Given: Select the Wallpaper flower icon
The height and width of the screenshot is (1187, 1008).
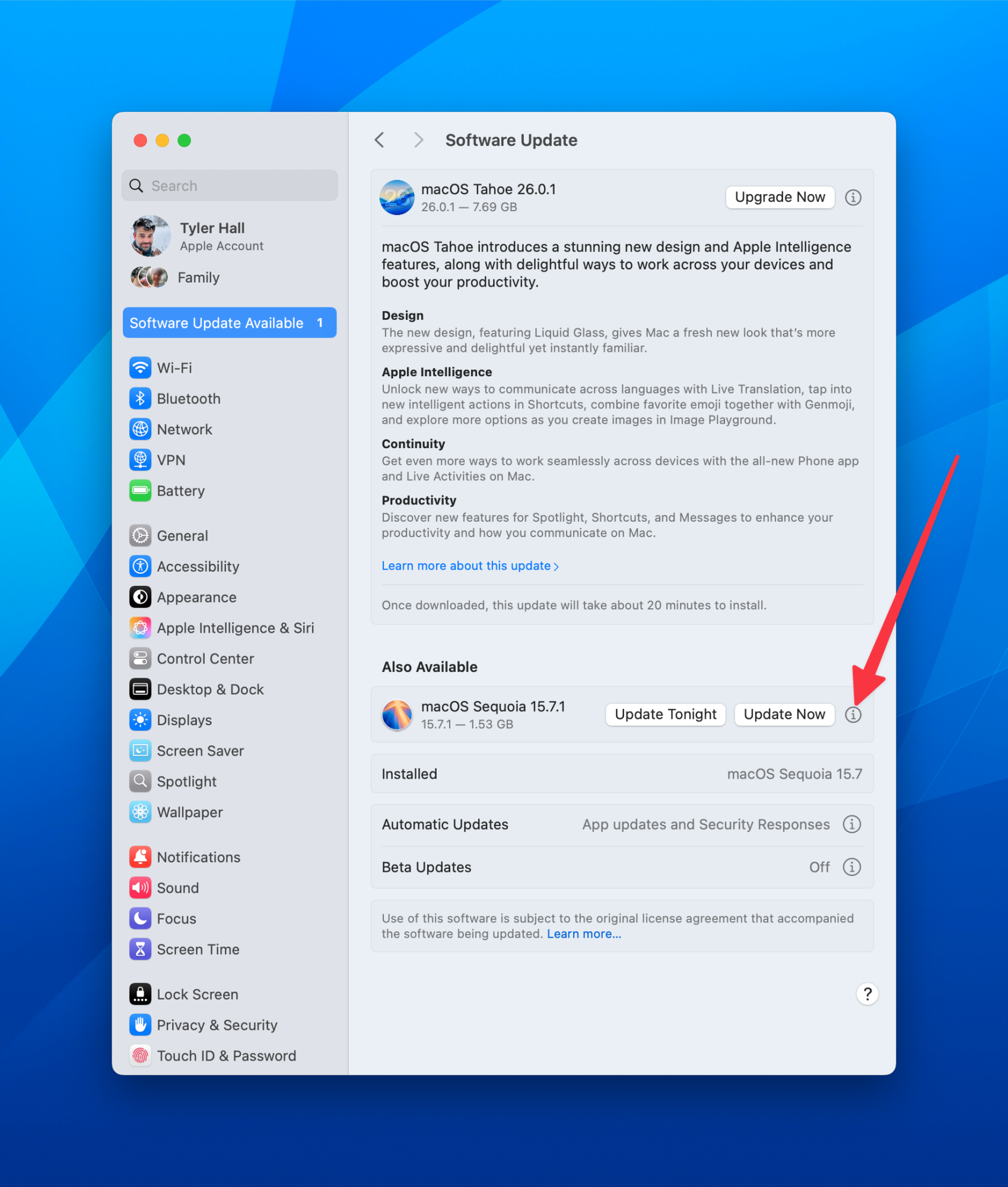Looking at the screenshot, I should 140,813.
